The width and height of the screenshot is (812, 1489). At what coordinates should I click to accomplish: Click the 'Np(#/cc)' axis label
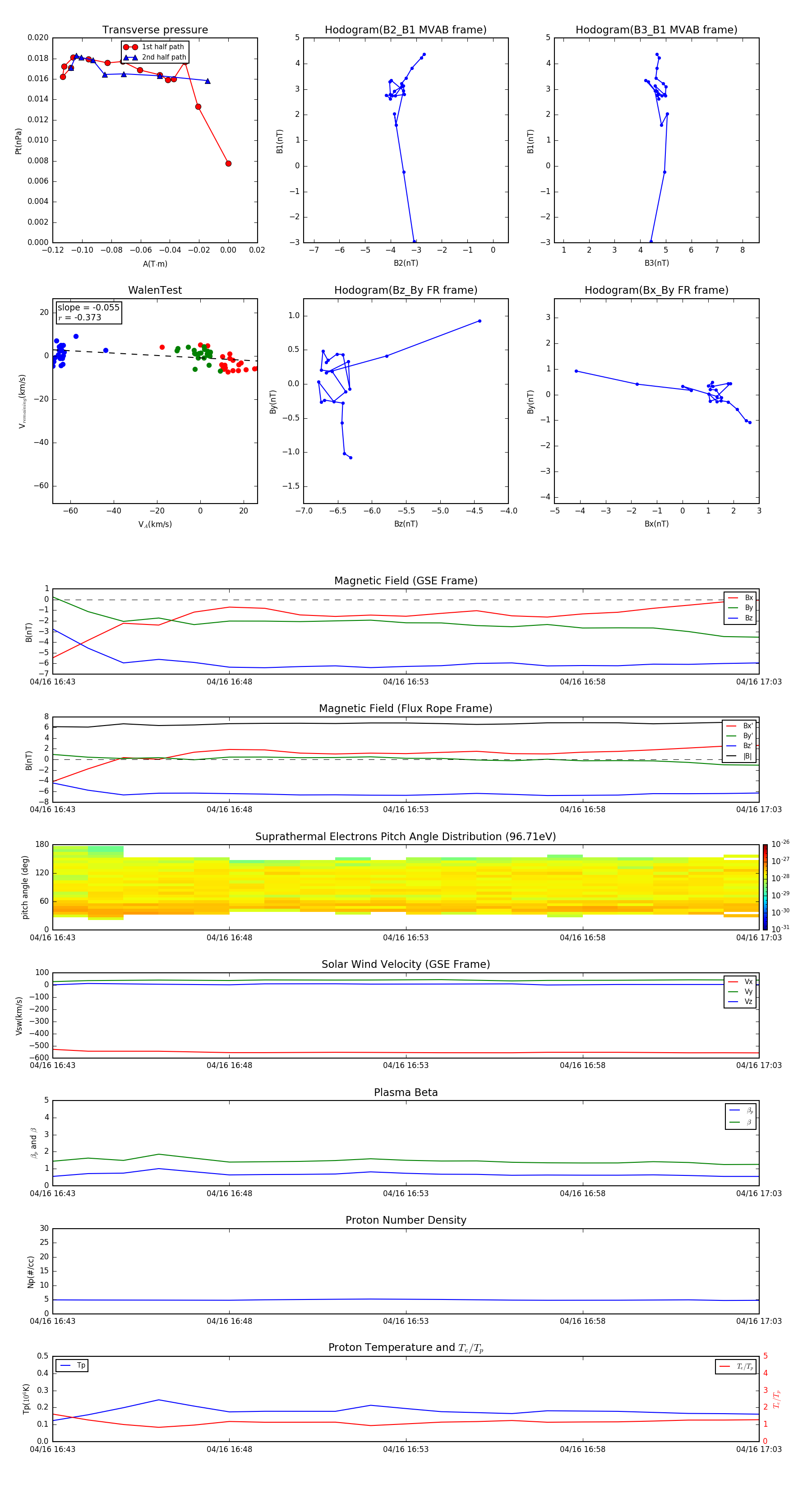[x=31, y=1272]
